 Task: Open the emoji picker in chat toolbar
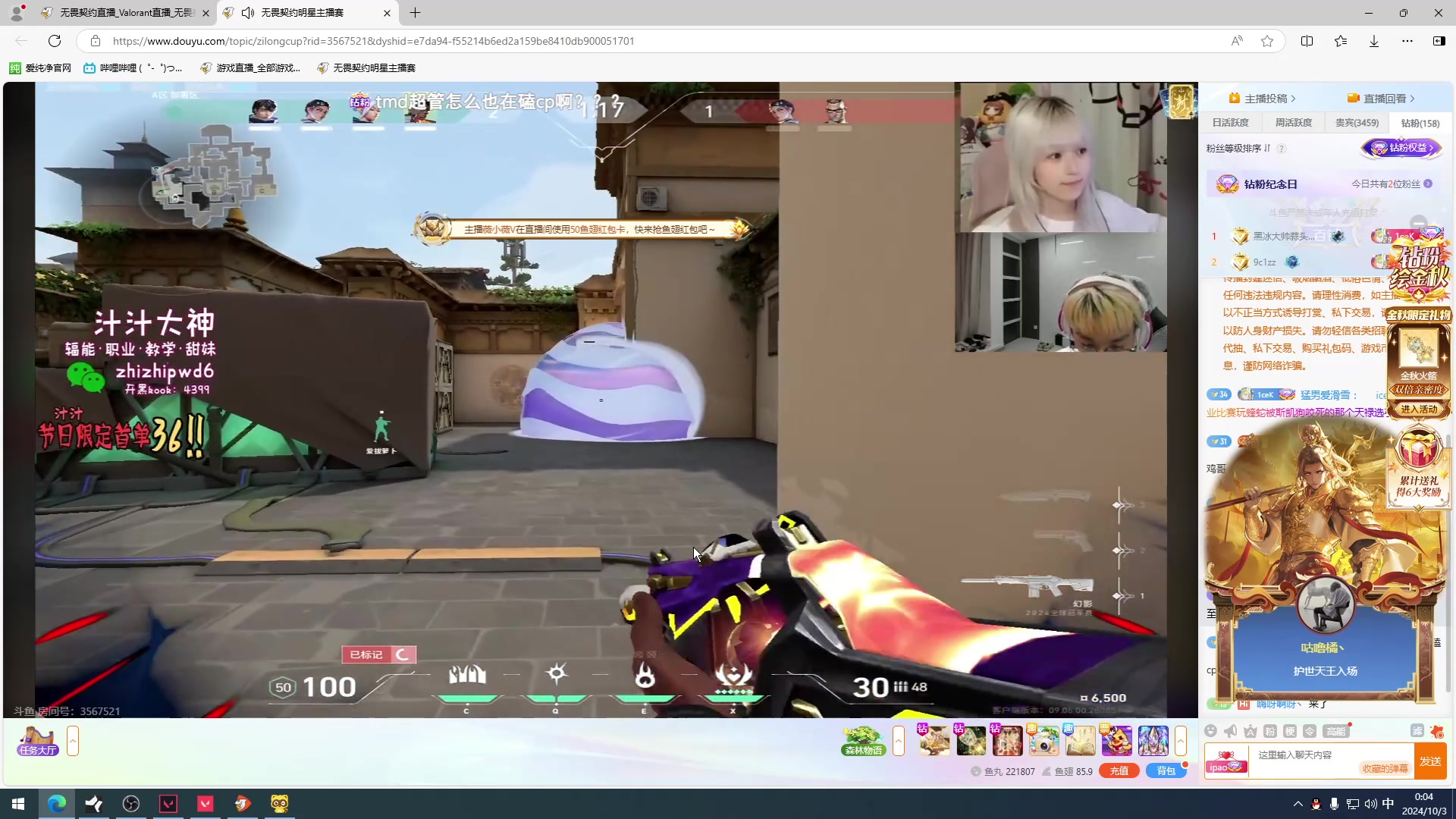[1210, 731]
